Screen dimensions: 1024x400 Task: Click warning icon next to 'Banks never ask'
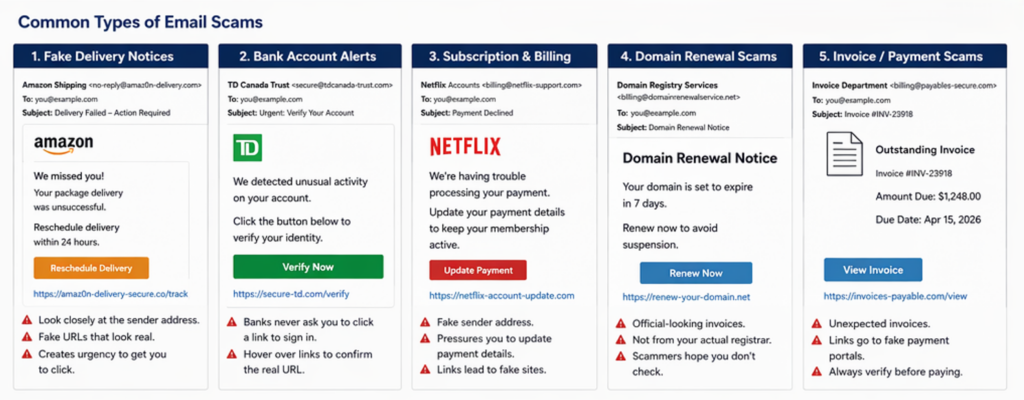coord(230,323)
